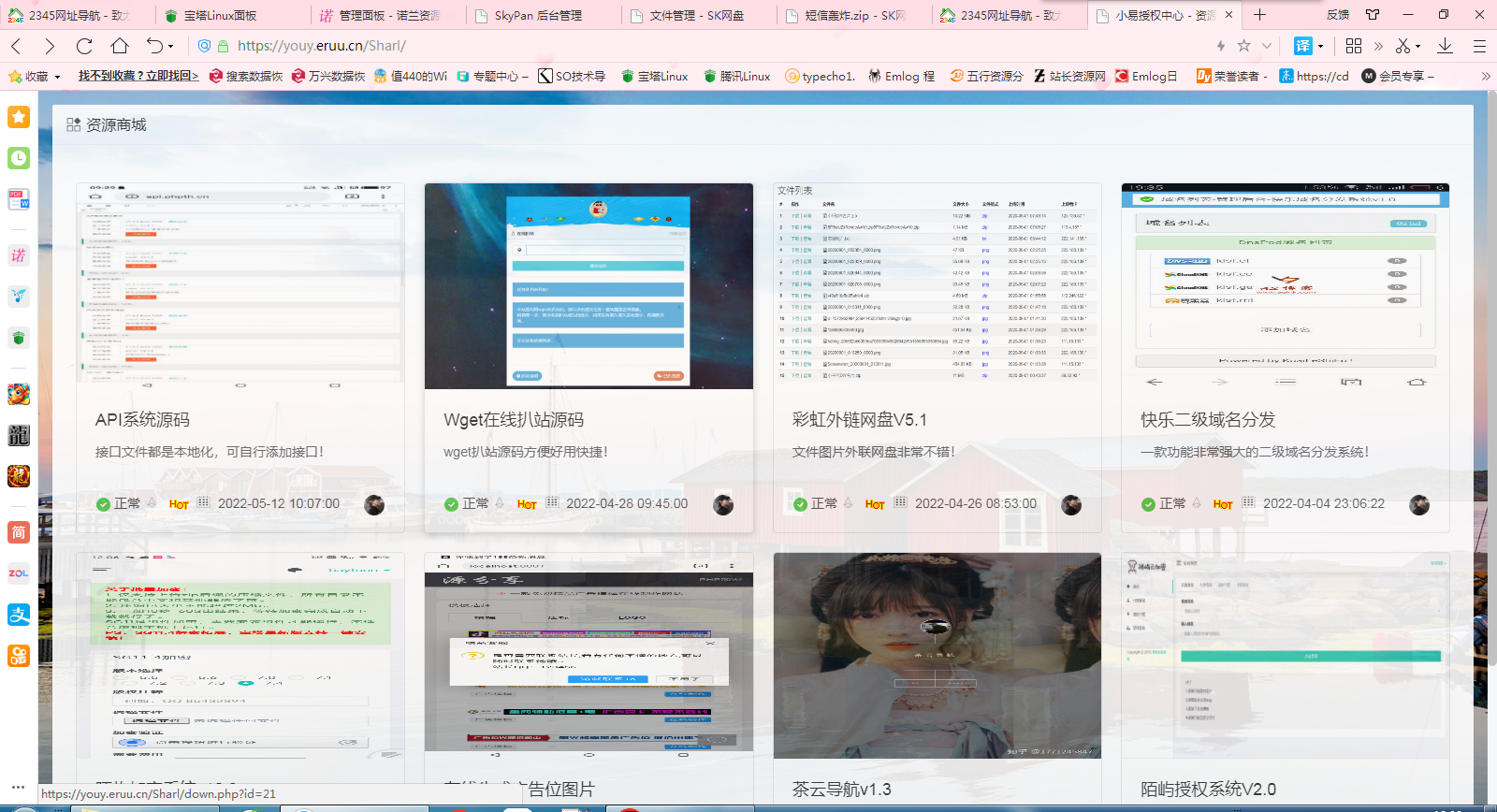Open the 收藏 bookmarks dropdown
1497x812 pixels.
tap(36, 76)
